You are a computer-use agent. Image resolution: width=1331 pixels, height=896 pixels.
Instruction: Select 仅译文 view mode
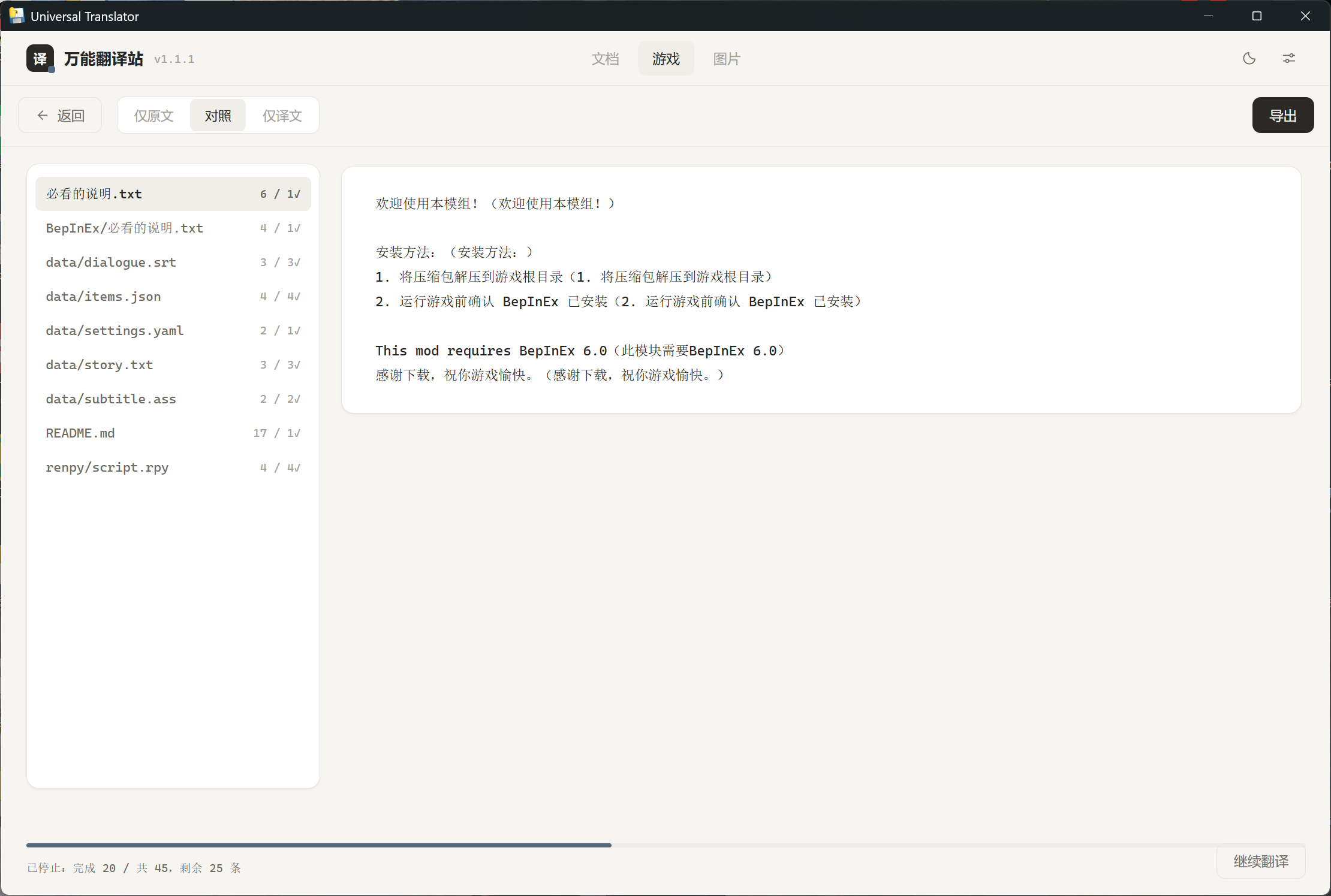[x=282, y=115]
